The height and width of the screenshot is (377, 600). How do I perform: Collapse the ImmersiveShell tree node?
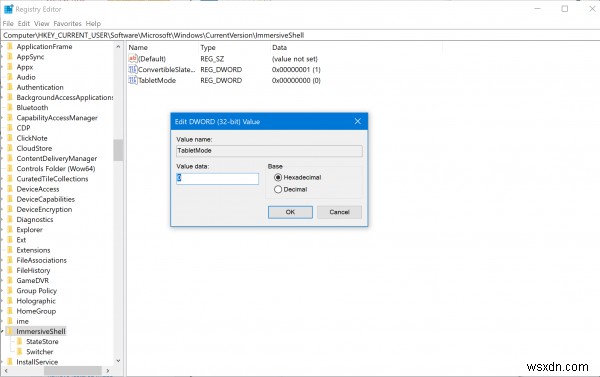coord(2,331)
